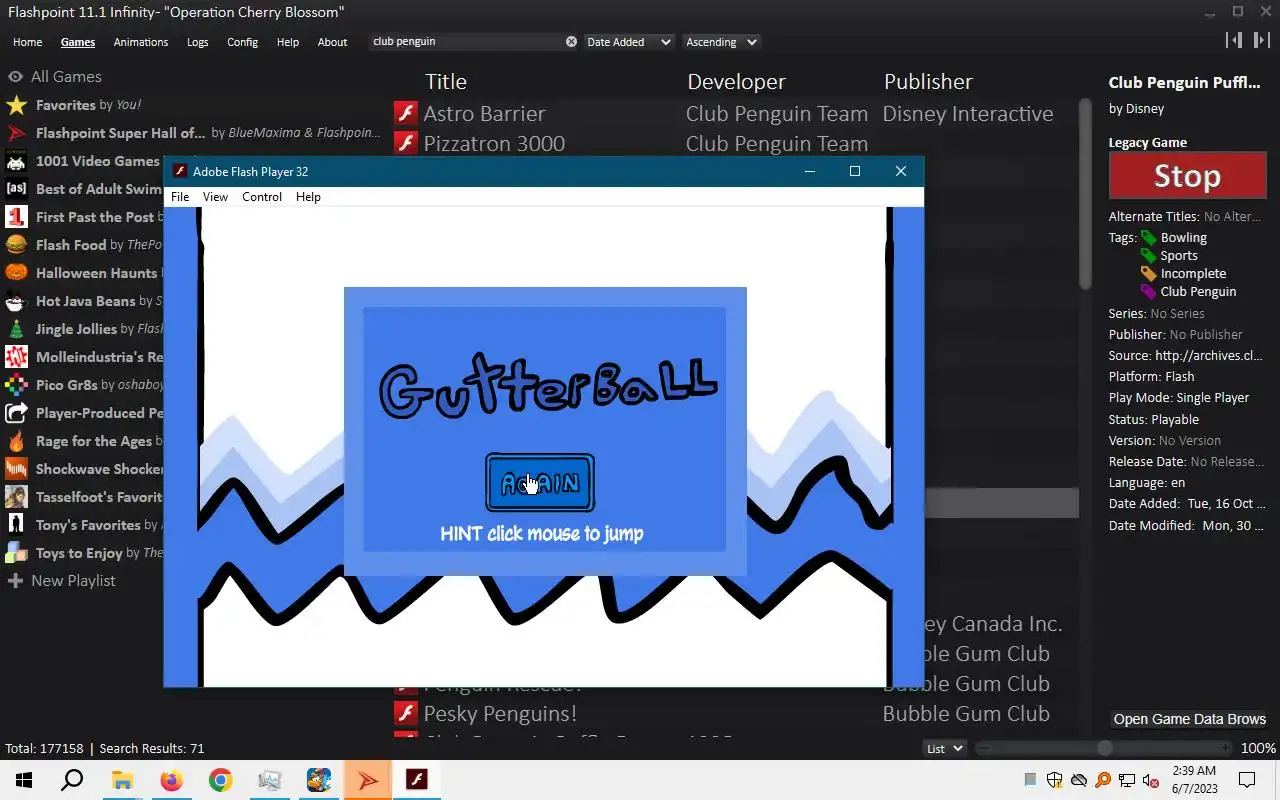Open the List layout dropdown
The width and height of the screenshot is (1280, 800).
[x=944, y=748]
